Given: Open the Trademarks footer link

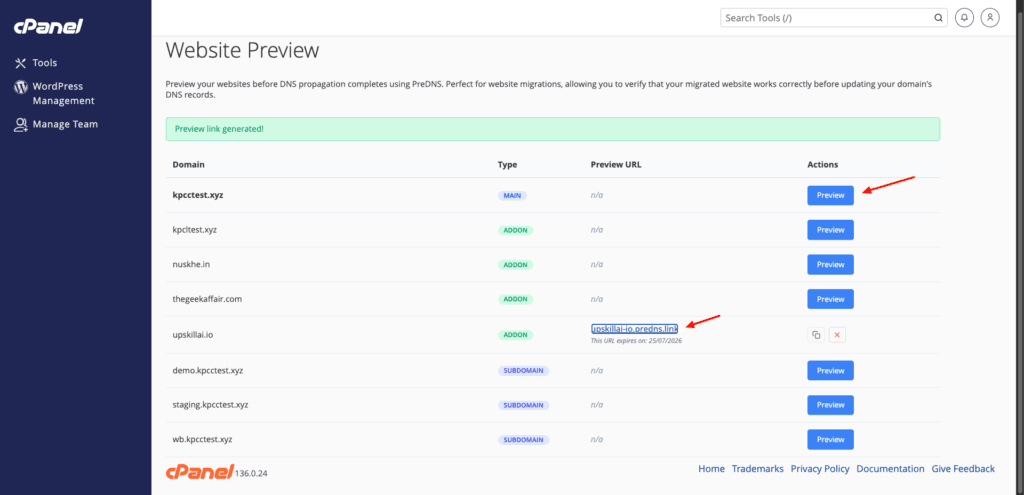Looking at the screenshot, I should coord(758,469).
